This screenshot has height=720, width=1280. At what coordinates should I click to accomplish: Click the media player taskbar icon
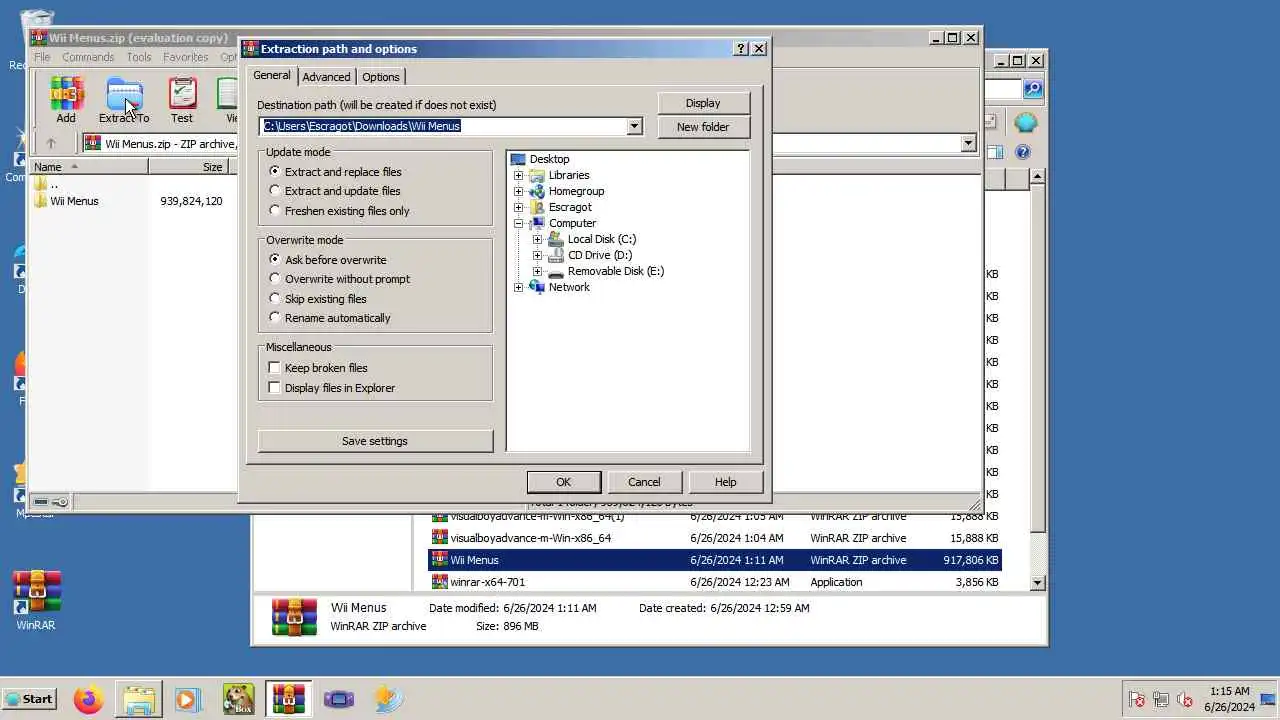[188, 699]
